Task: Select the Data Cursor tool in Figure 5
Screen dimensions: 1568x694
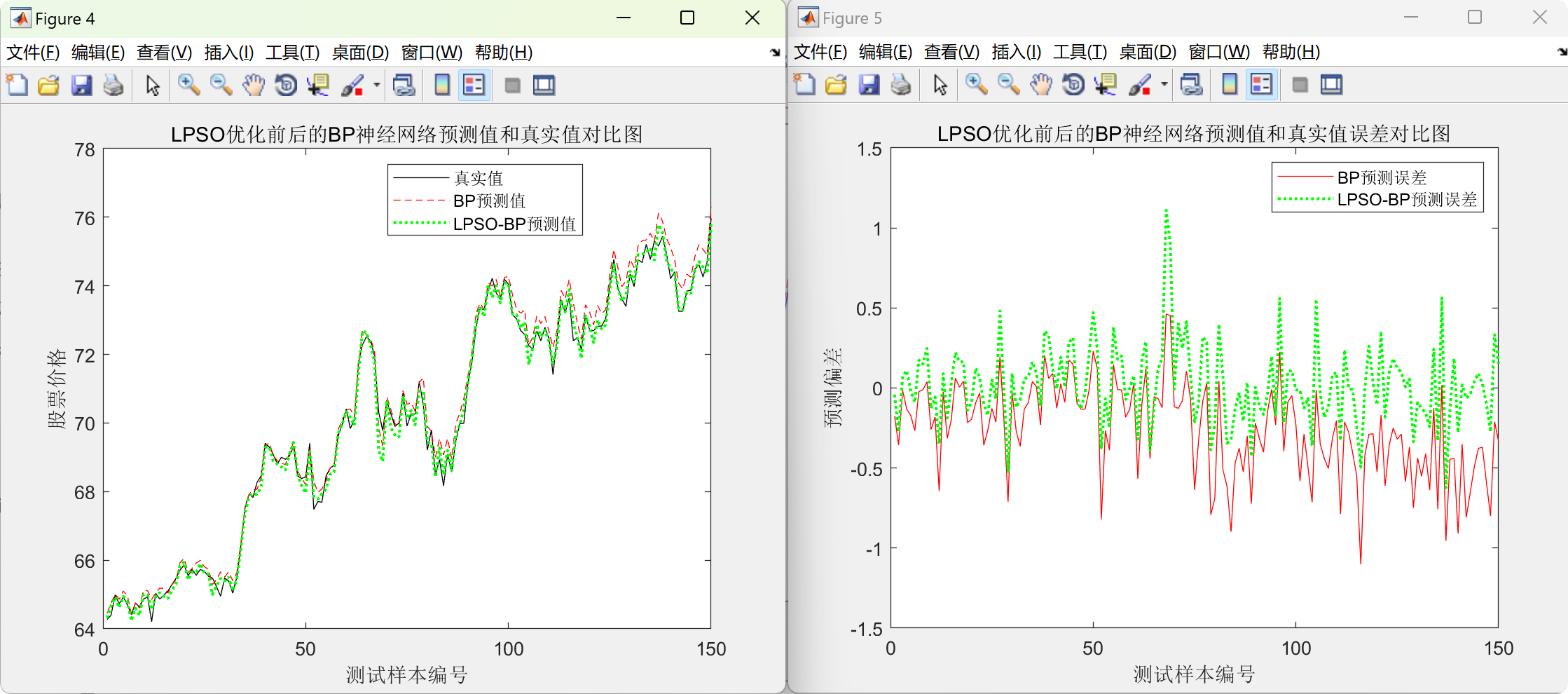Action: (x=1106, y=85)
